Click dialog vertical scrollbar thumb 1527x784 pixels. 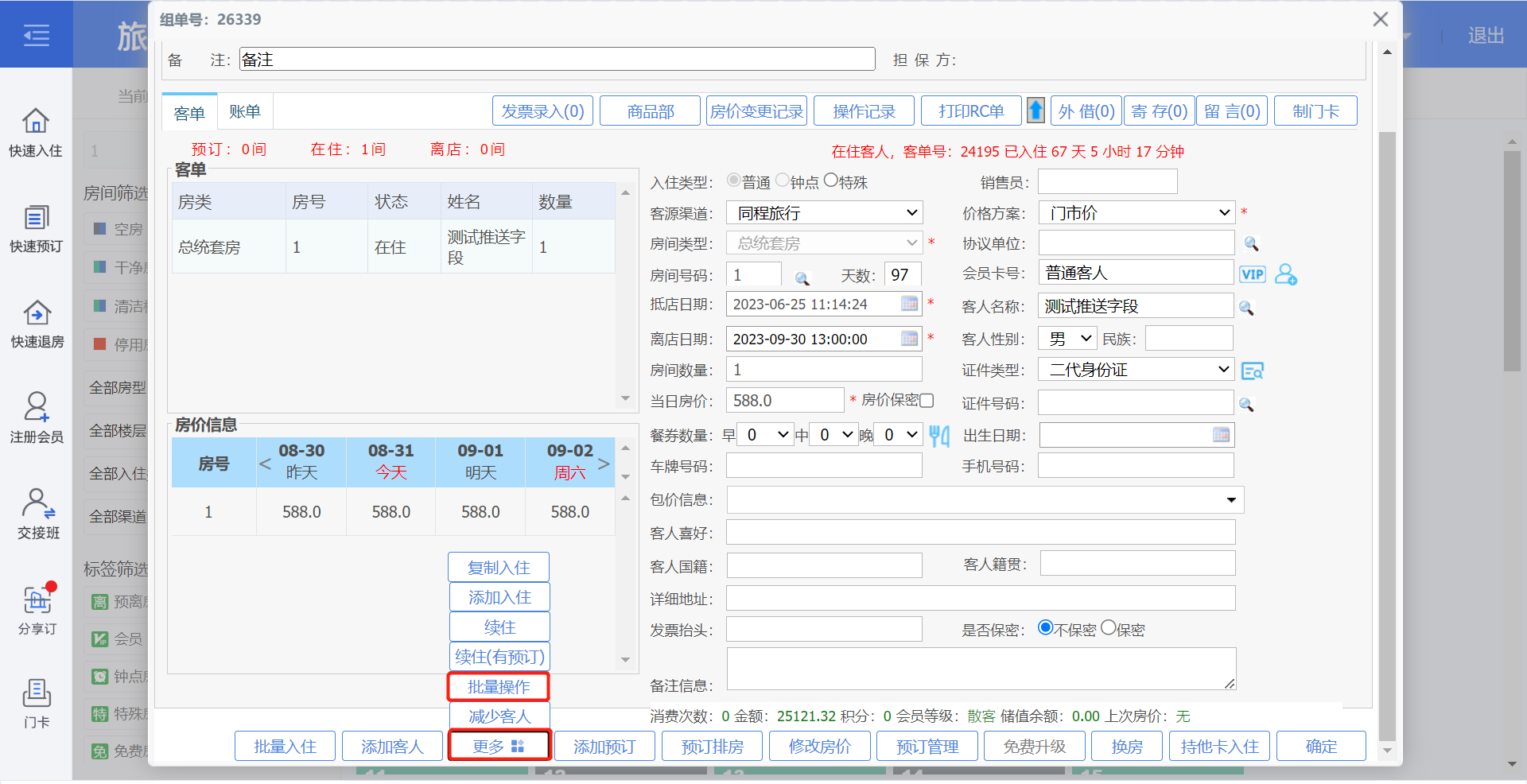click(x=1387, y=436)
